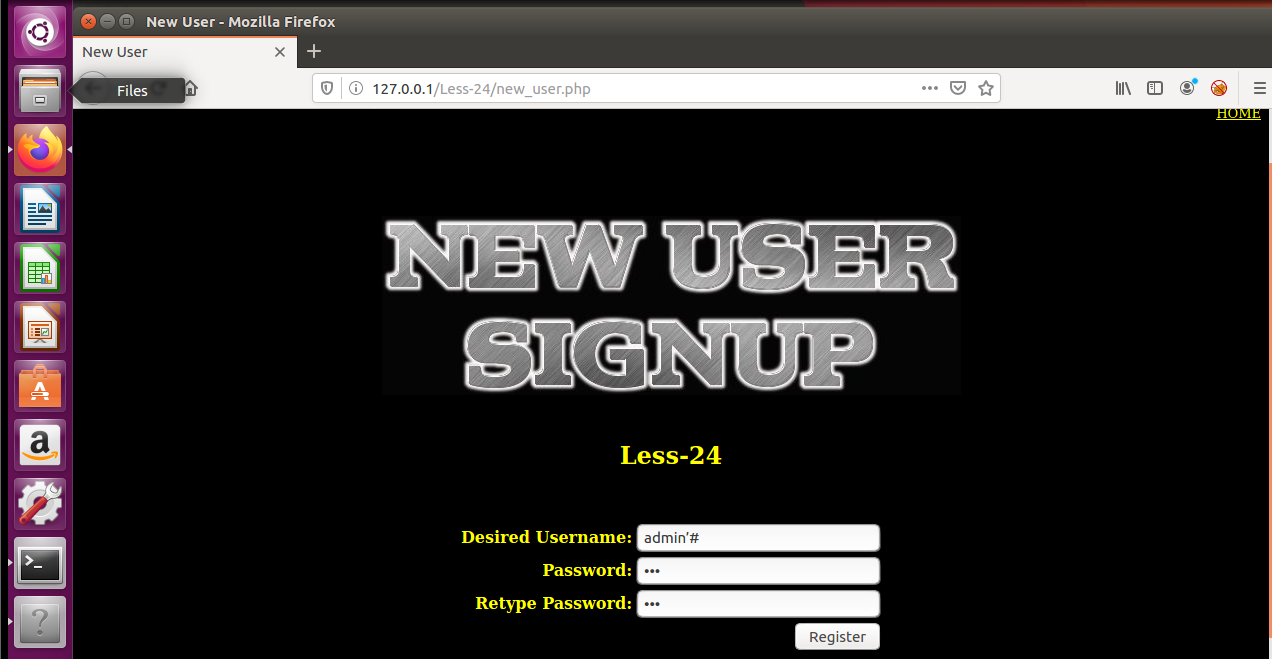Click the New User Signup banner image

pyautogui.click(x=671, y=305)
